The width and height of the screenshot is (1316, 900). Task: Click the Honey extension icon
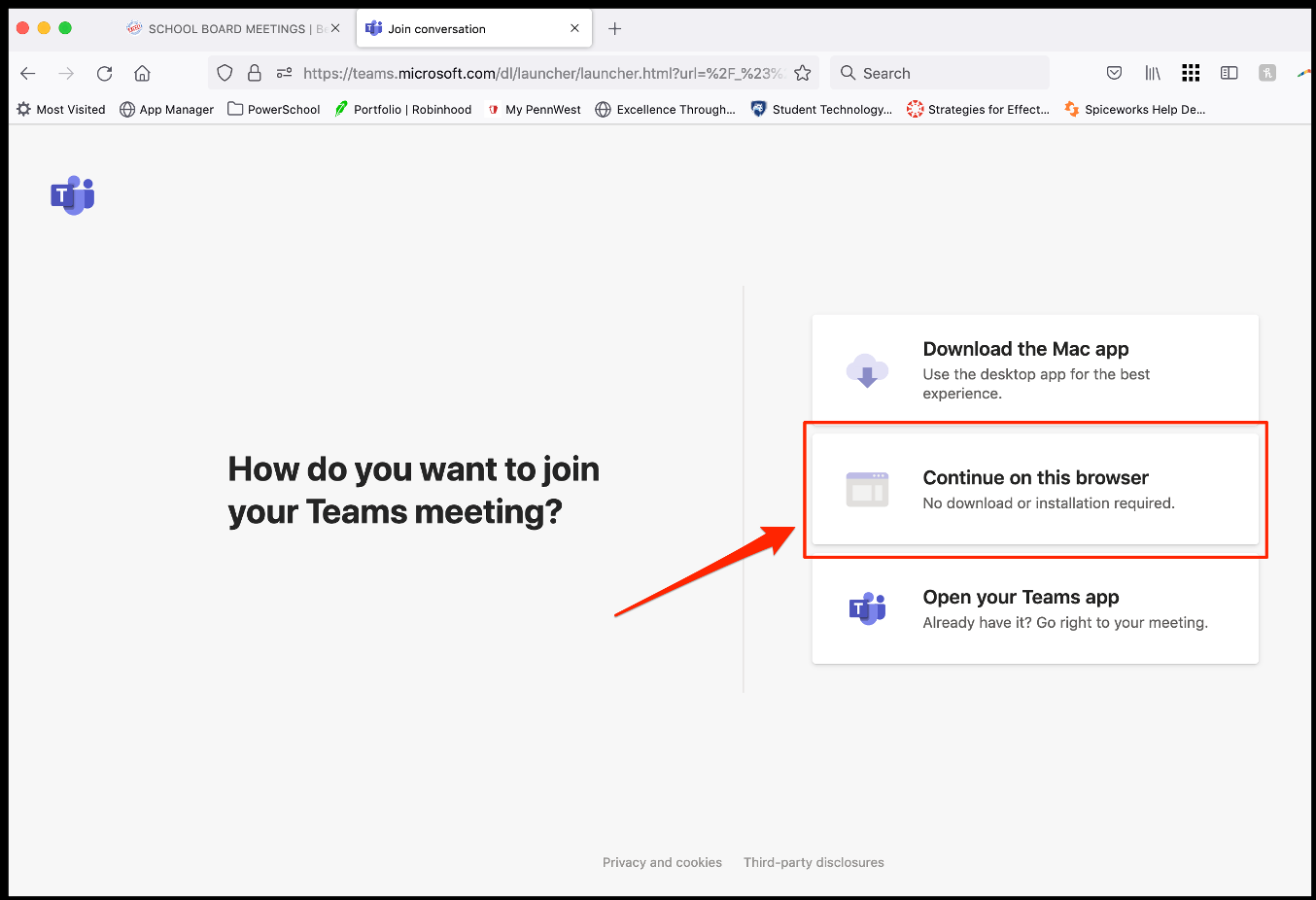[x=1267, y=73]
